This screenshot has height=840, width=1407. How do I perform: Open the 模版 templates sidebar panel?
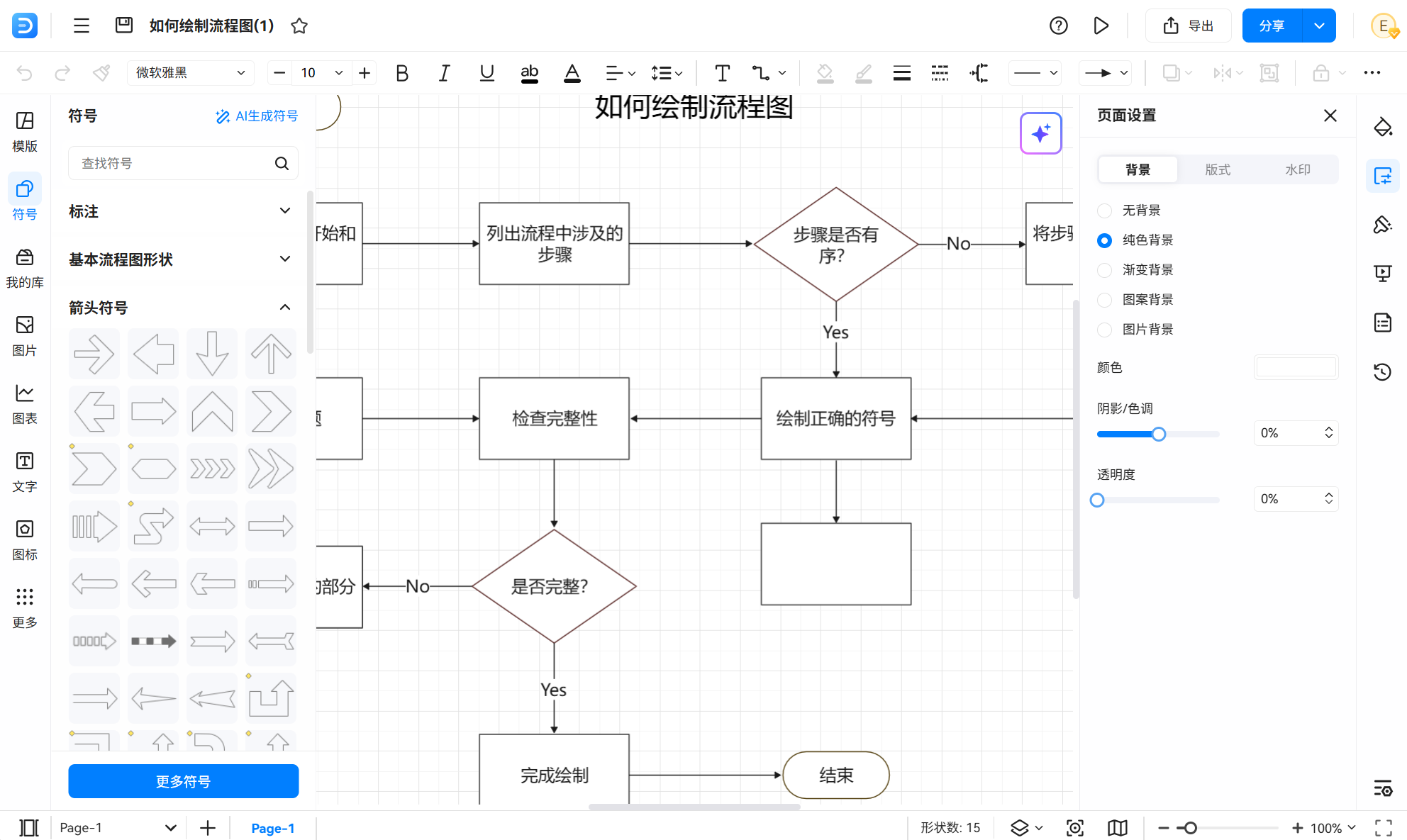25,132
